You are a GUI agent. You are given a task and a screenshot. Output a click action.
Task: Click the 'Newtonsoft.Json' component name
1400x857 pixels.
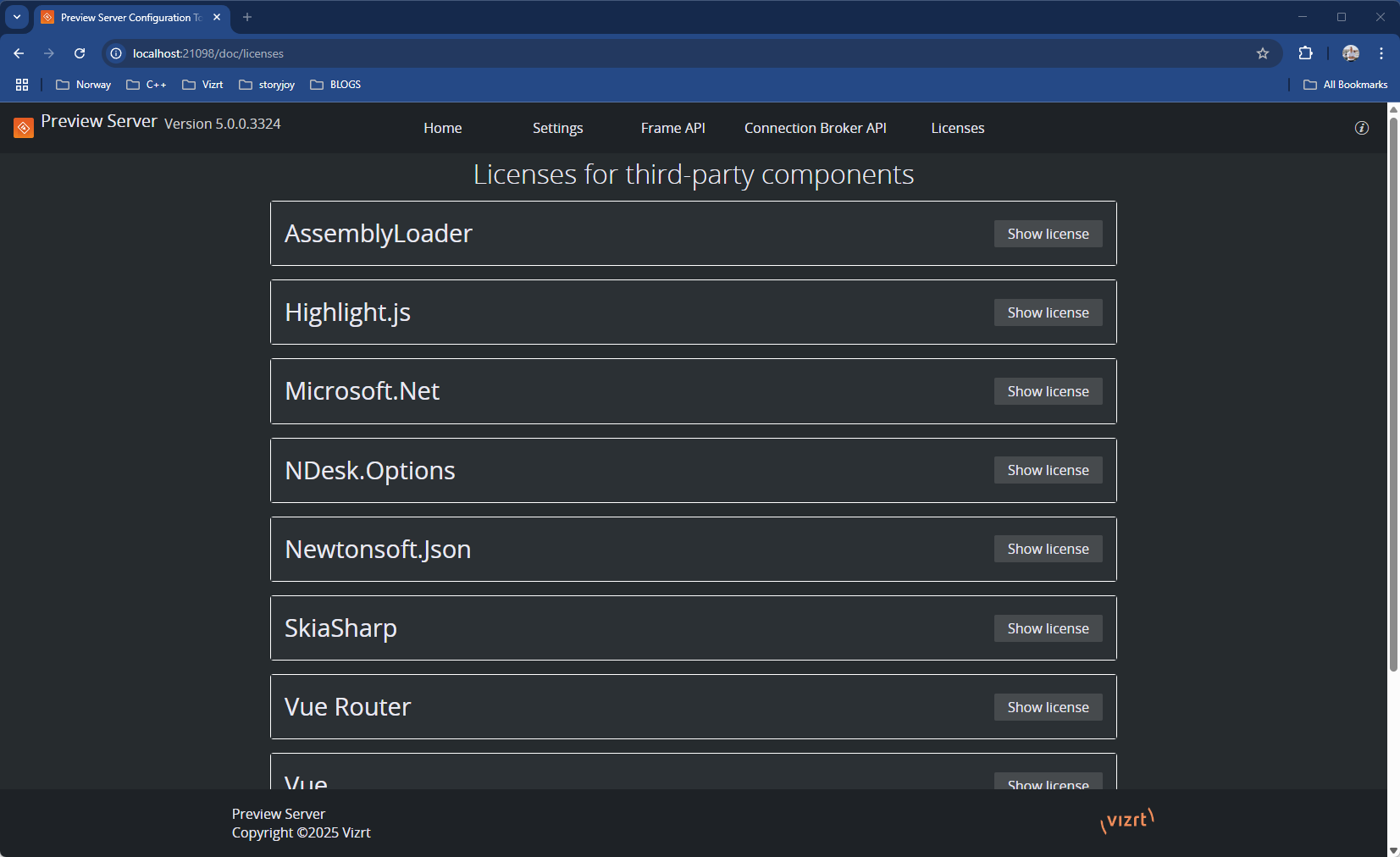(x=378, y=549)
